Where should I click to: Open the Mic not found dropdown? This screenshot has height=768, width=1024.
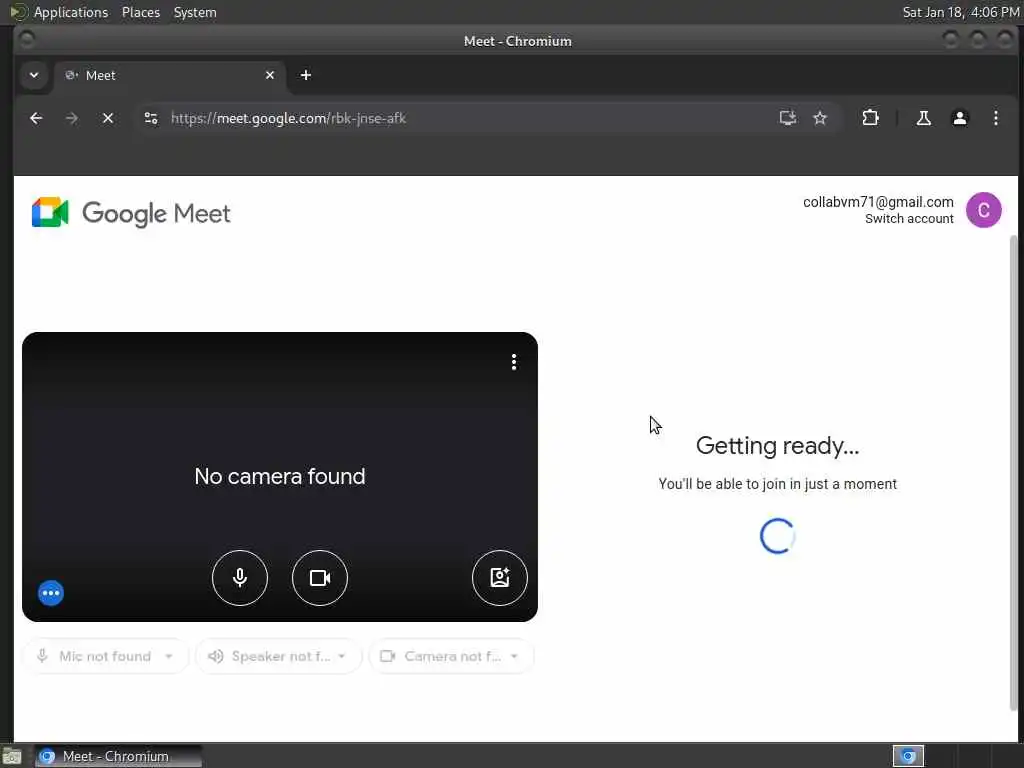click(x=106, y=656)
